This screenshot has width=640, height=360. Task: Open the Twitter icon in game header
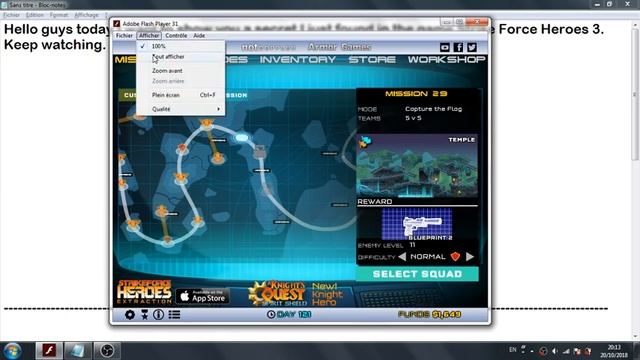pyautogui.click(x=472, y=47)
